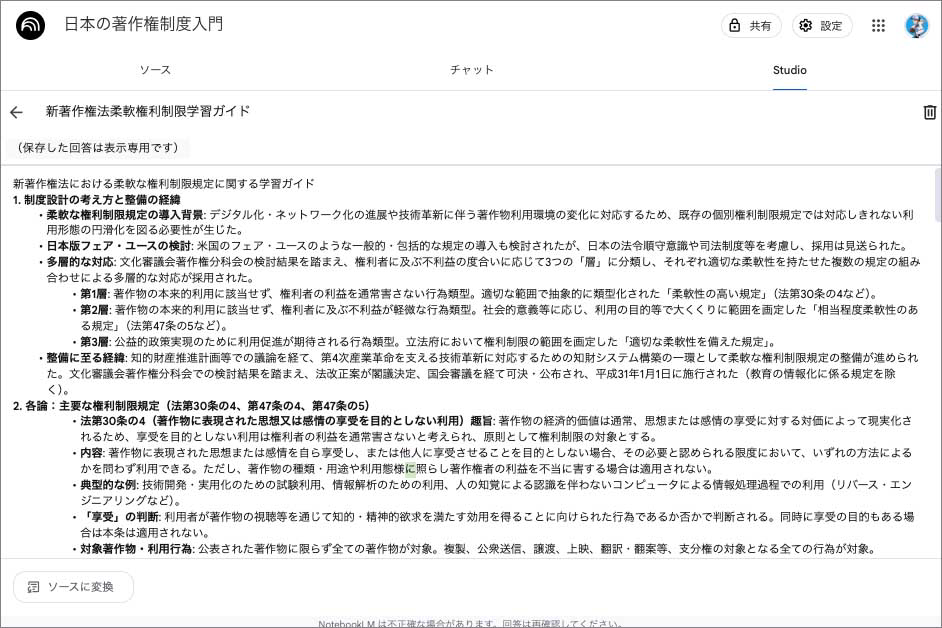942x628 pixels.
Task: Open 設定 with the gear icon
Action: [821, 26]
